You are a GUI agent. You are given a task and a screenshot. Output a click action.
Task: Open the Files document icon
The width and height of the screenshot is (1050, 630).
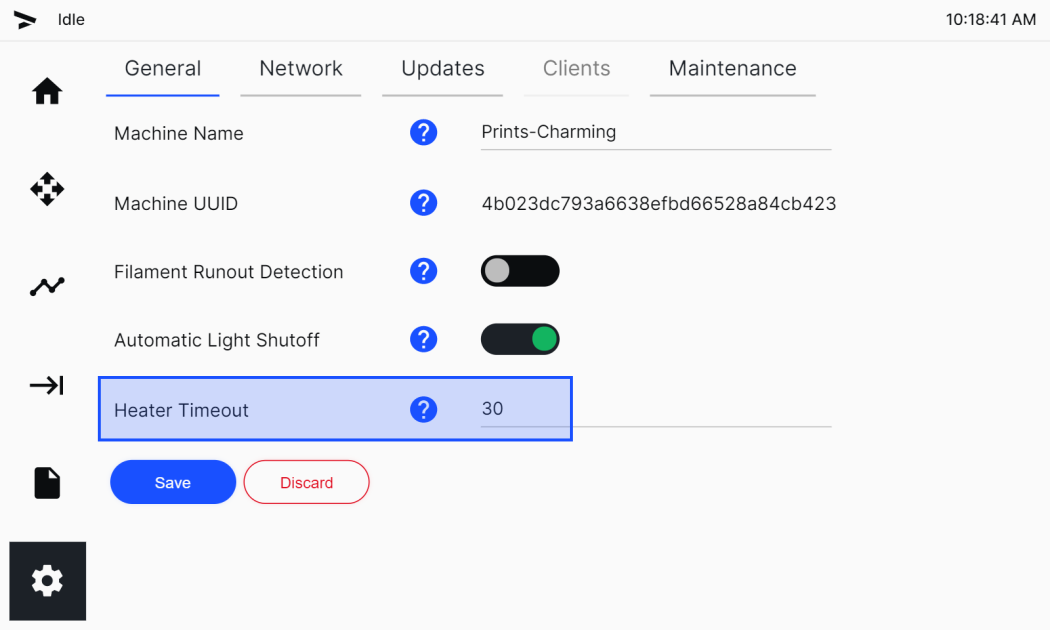(47, 483)
